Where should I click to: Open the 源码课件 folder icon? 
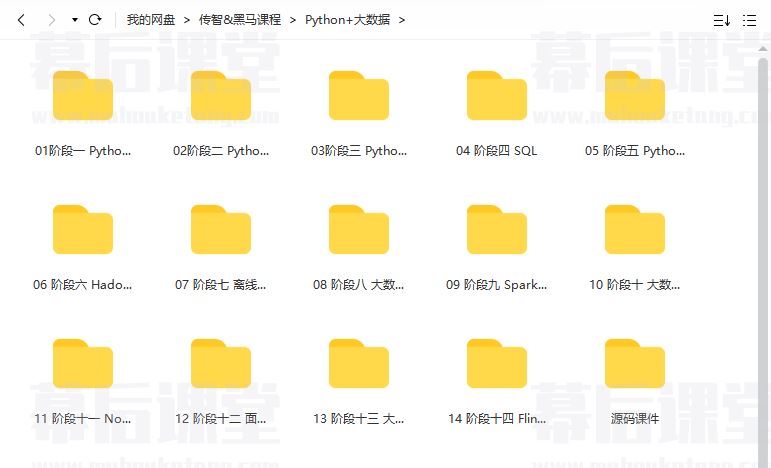pos(635,363)
